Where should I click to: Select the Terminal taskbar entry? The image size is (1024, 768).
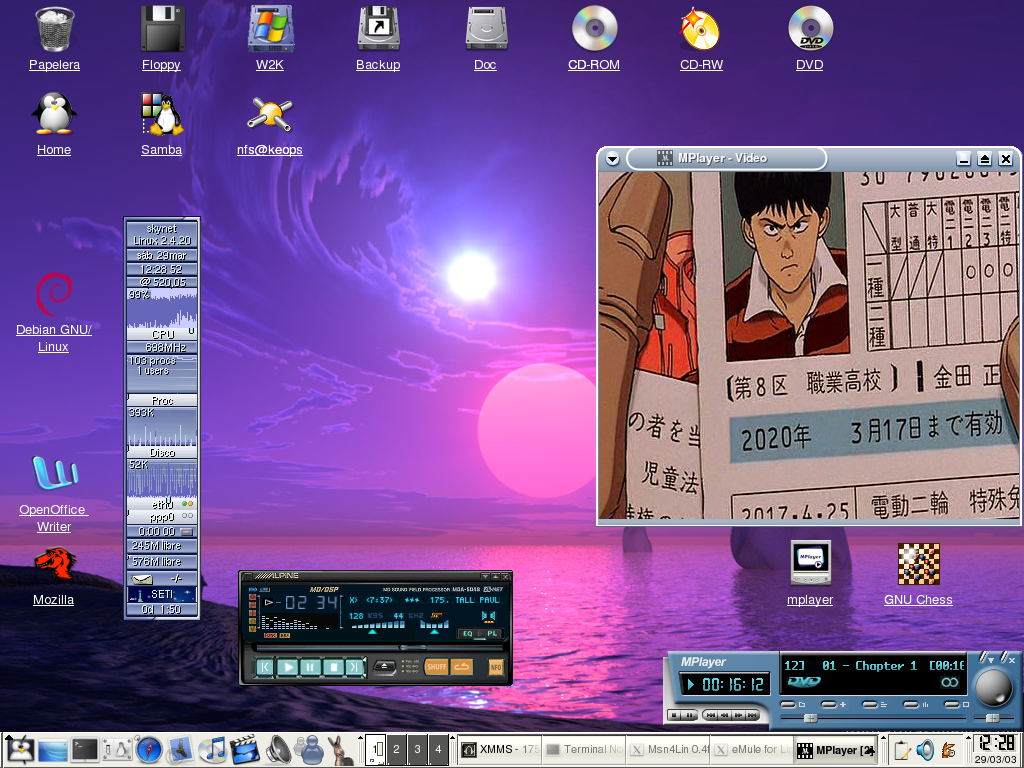tap(583, 749)
